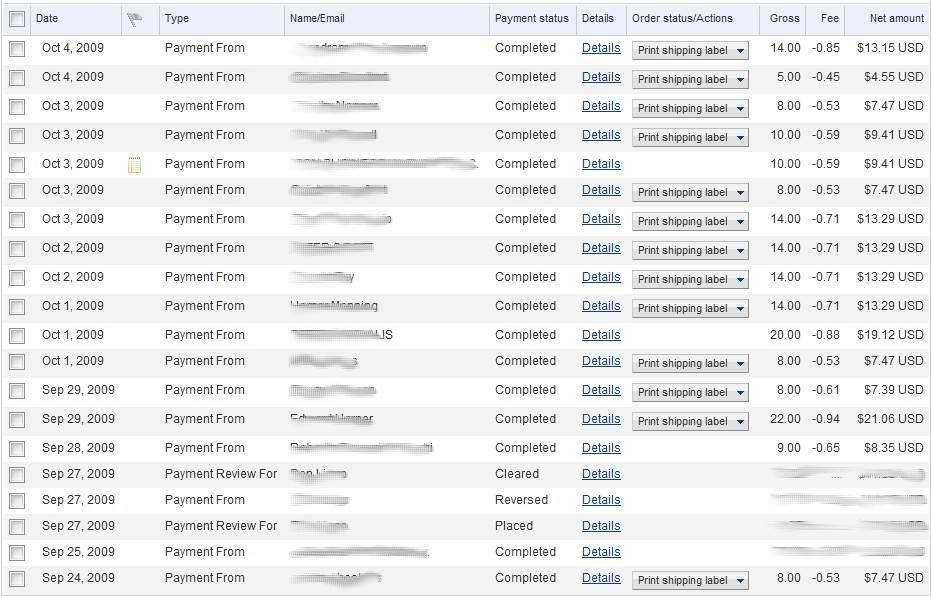Open Details for the $19.12 USD payment
The image size is (931, 597).
[601, 335]
